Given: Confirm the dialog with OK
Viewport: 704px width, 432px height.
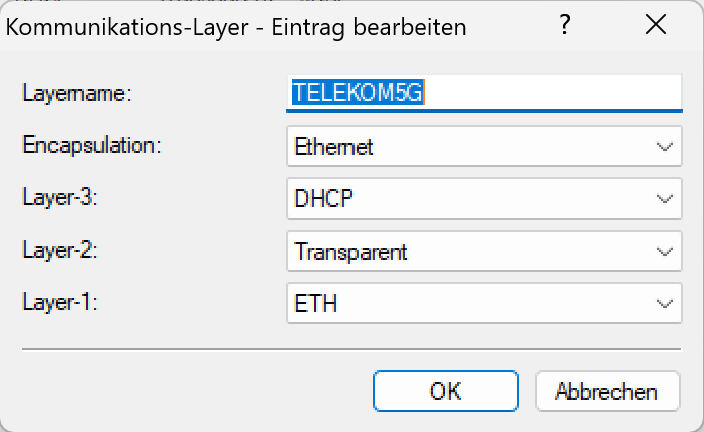Looking at the screenshot, I should (445, 390).
